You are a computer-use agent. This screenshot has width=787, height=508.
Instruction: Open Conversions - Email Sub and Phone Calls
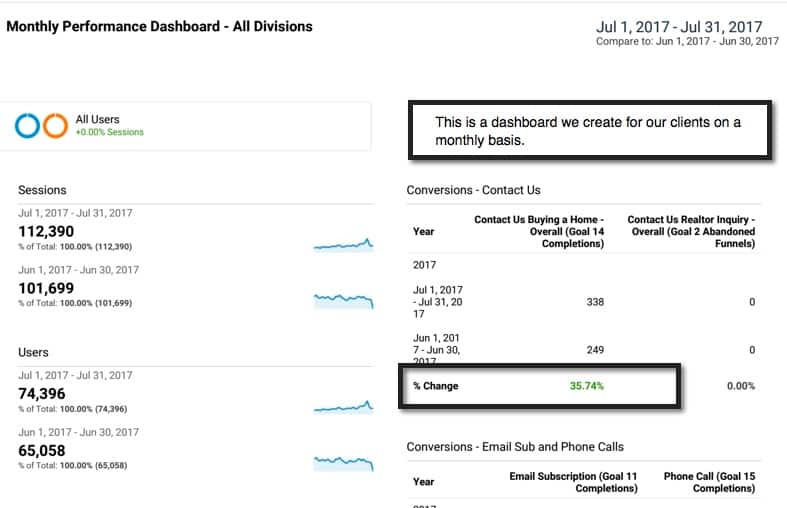click(x=515, y=446)
